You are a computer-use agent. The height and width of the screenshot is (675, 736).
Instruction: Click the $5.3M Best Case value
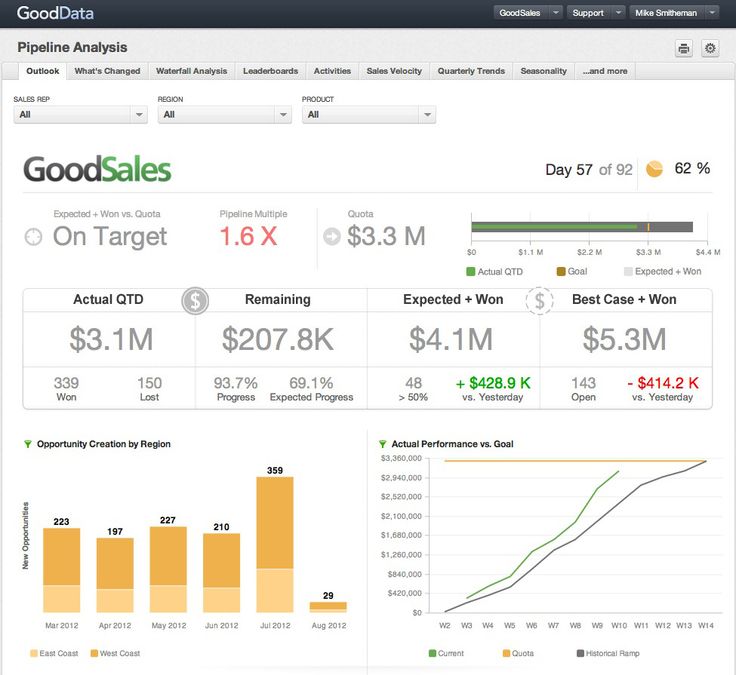click(625, 339)
